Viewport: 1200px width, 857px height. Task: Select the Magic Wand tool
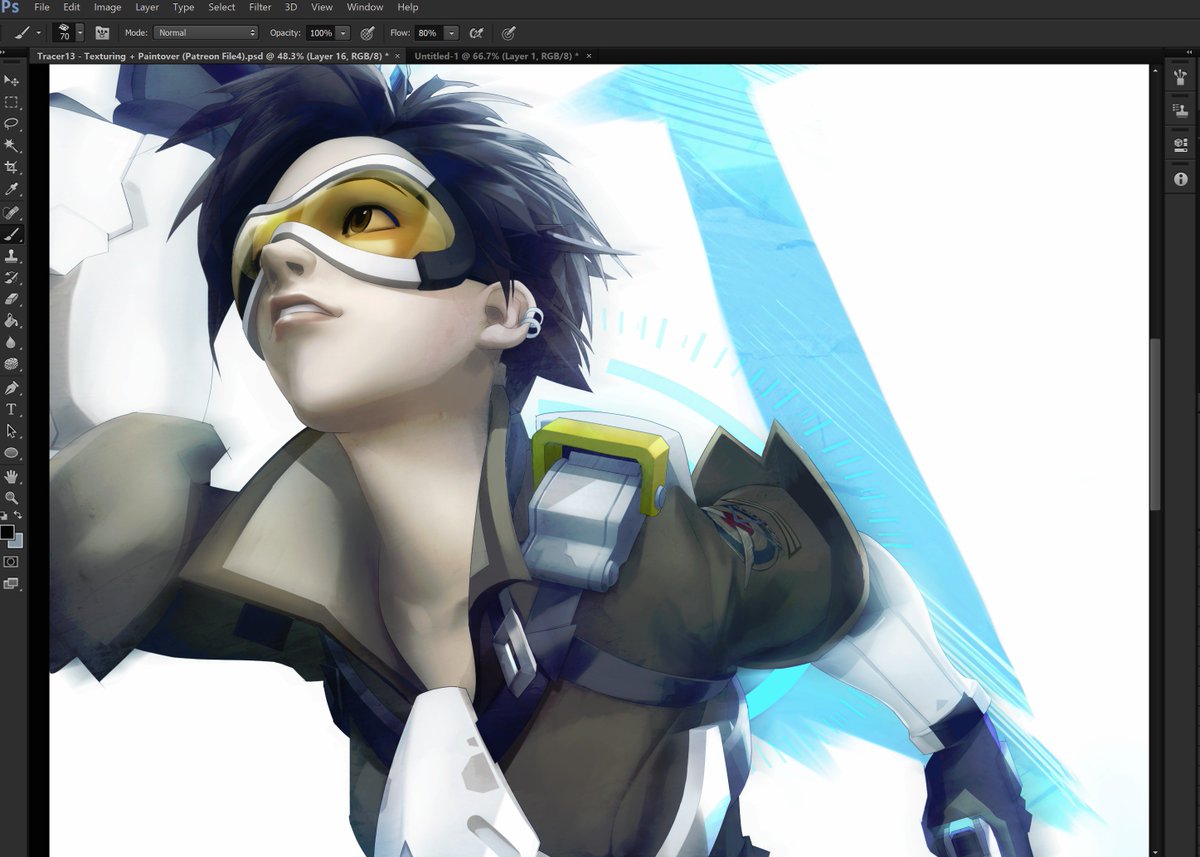coord(12,146)
